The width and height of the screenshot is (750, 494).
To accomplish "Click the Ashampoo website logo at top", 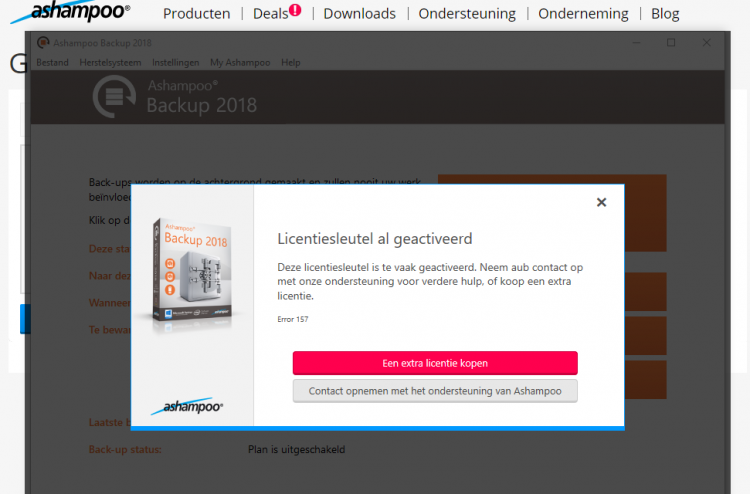I will [x=70, y=11].
